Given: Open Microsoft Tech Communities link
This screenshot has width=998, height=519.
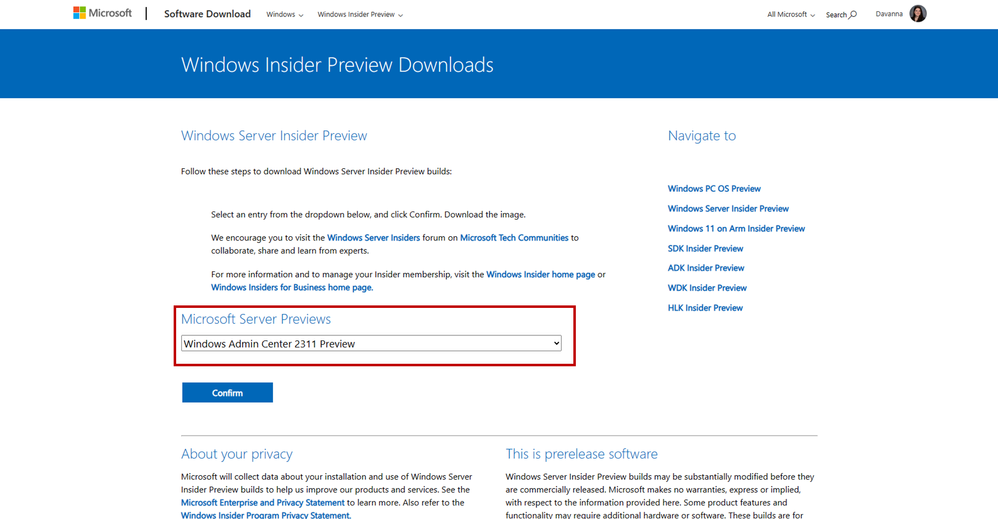Looking at the screenshot, I should coord(514,238).
